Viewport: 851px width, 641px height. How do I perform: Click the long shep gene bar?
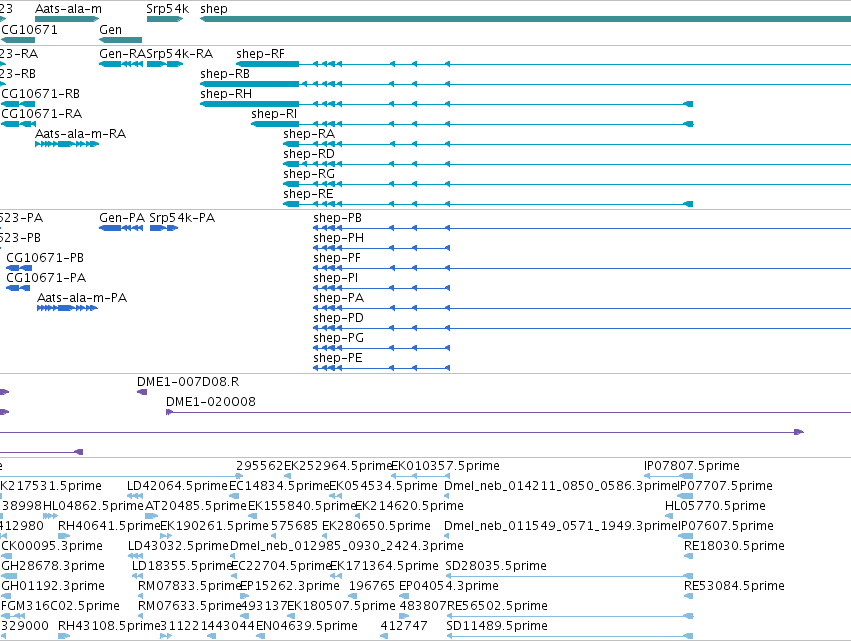pos(525,19)
